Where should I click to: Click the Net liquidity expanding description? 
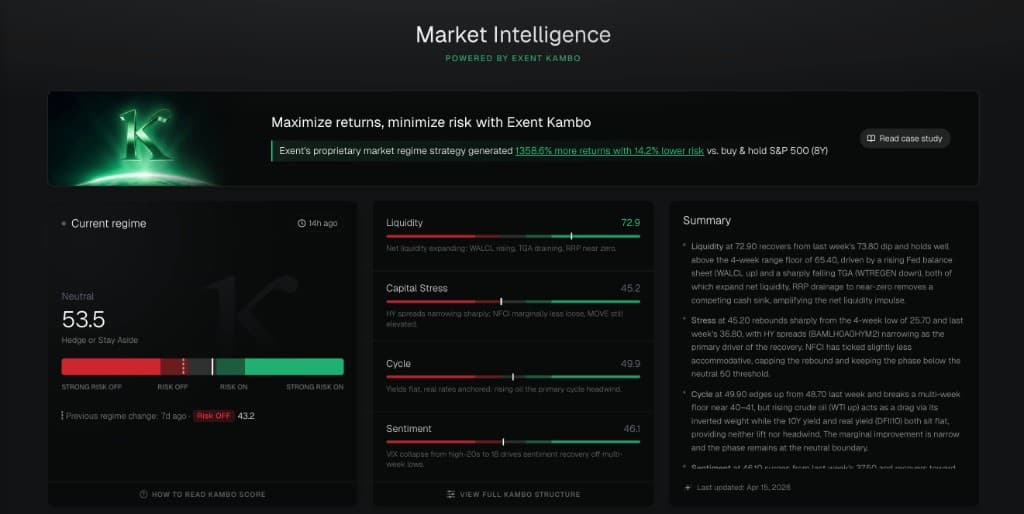click(x=501, y=249)
